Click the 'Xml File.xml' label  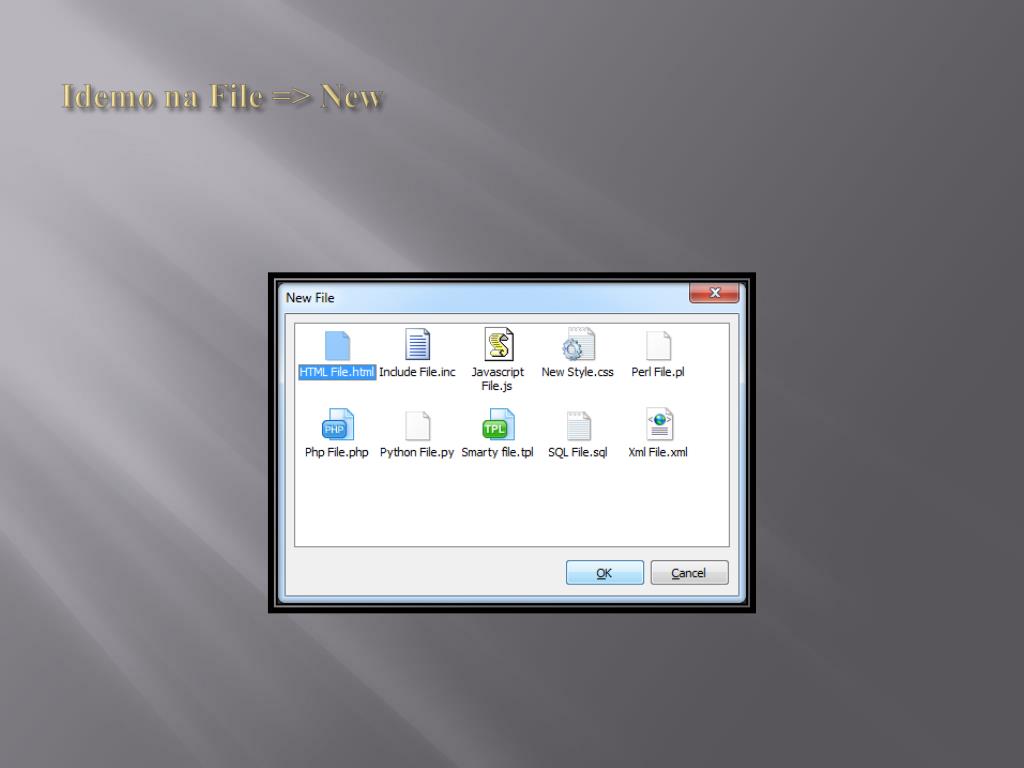[x=658, y=453]
